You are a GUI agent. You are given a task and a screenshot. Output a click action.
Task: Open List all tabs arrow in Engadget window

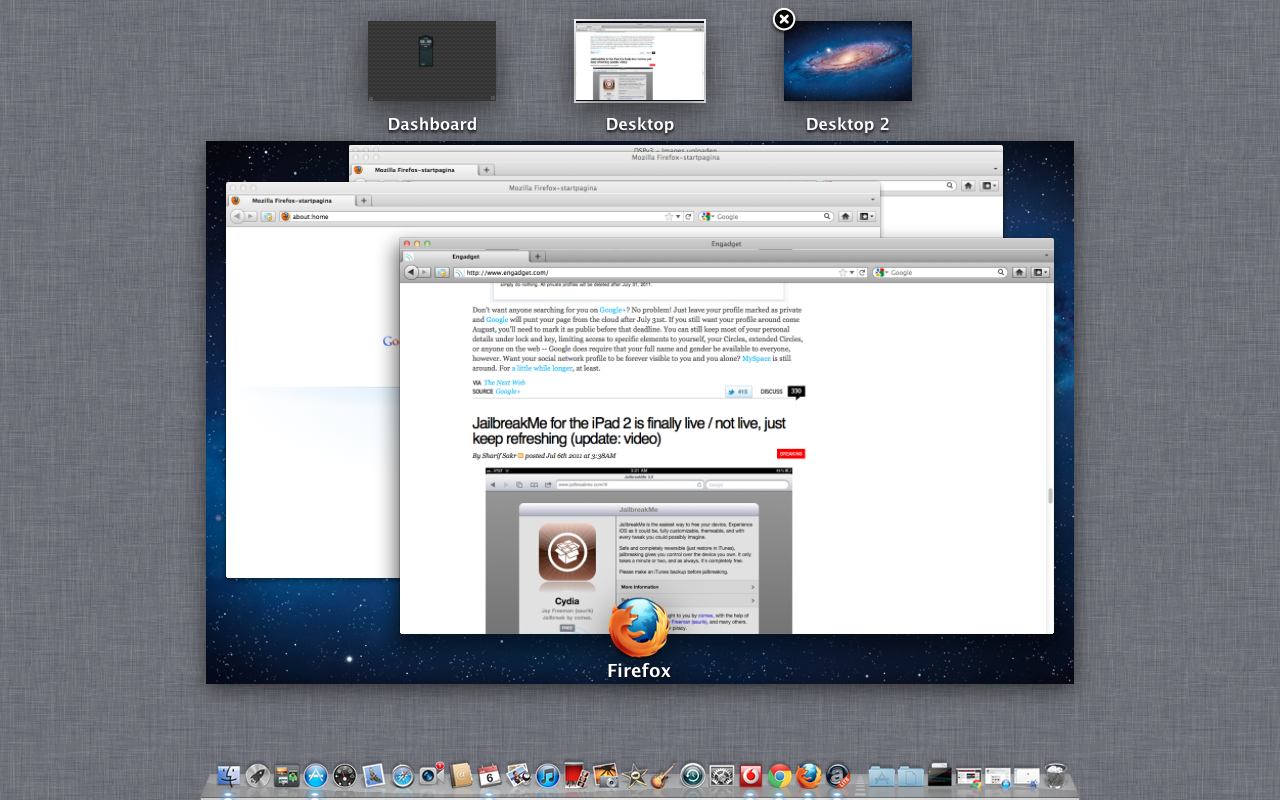click(x=1047, y=257)
